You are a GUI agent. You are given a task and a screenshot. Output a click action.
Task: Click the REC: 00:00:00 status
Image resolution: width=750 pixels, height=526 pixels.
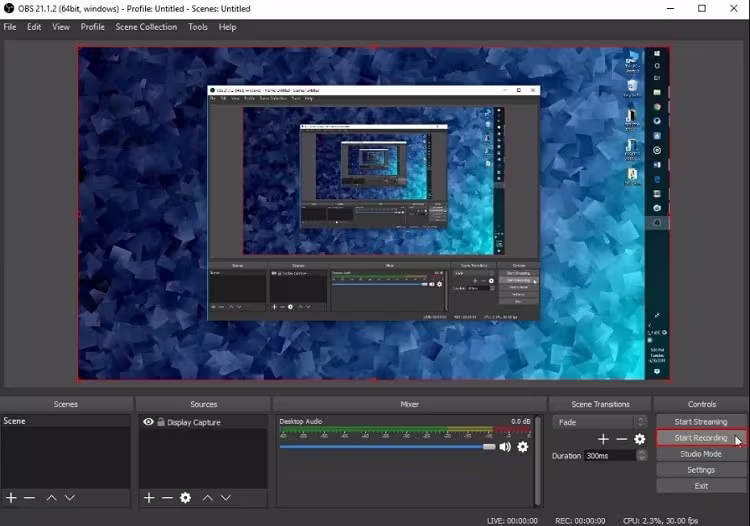pos(580,521)
